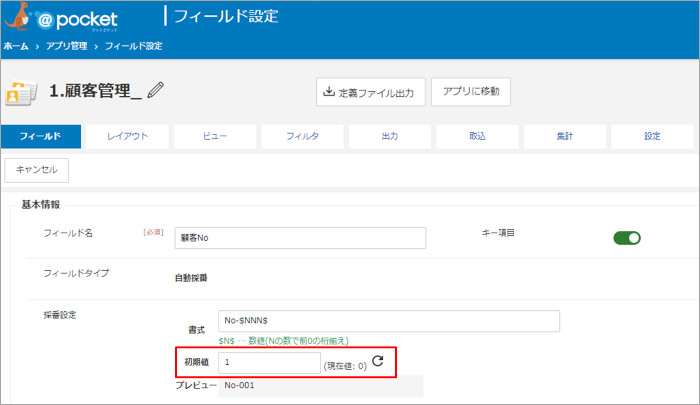
Task: Click フィールド設定 in the breadcrumb
Action: point(133,46)
